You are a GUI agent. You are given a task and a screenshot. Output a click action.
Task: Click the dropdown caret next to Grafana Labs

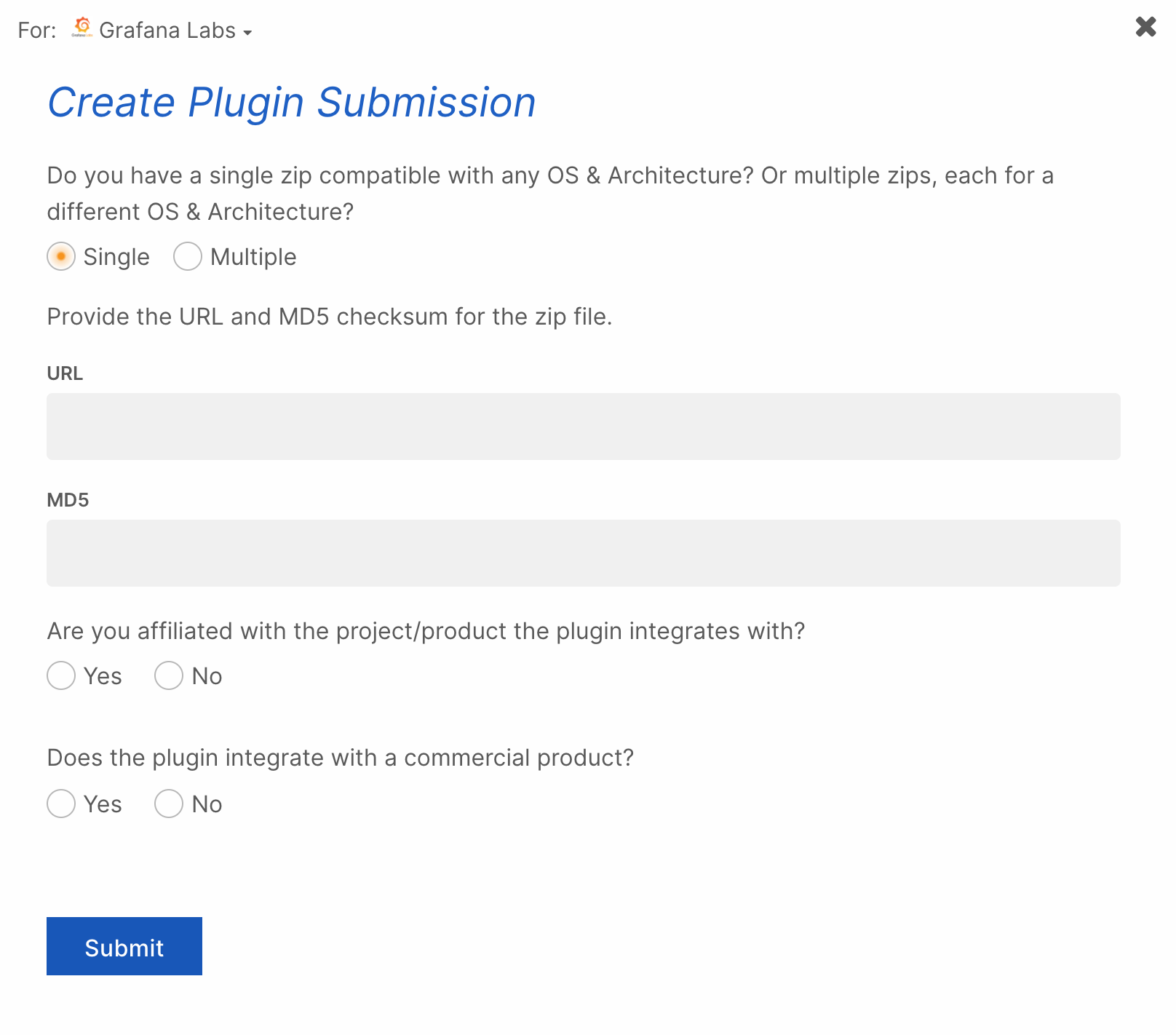coord(249,32)
